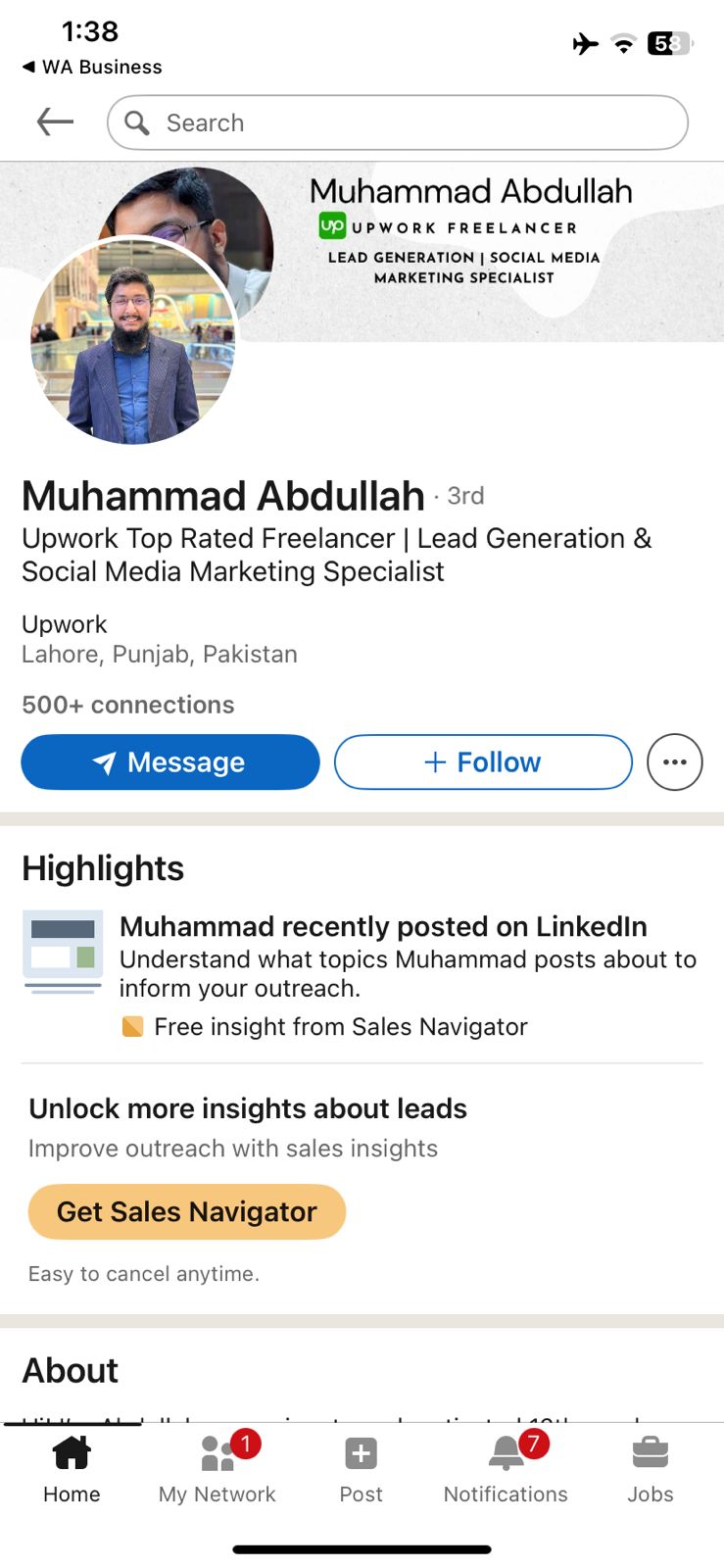Return to WA Business app
This screenshot has height=1568, width=724.
(92, 67)
